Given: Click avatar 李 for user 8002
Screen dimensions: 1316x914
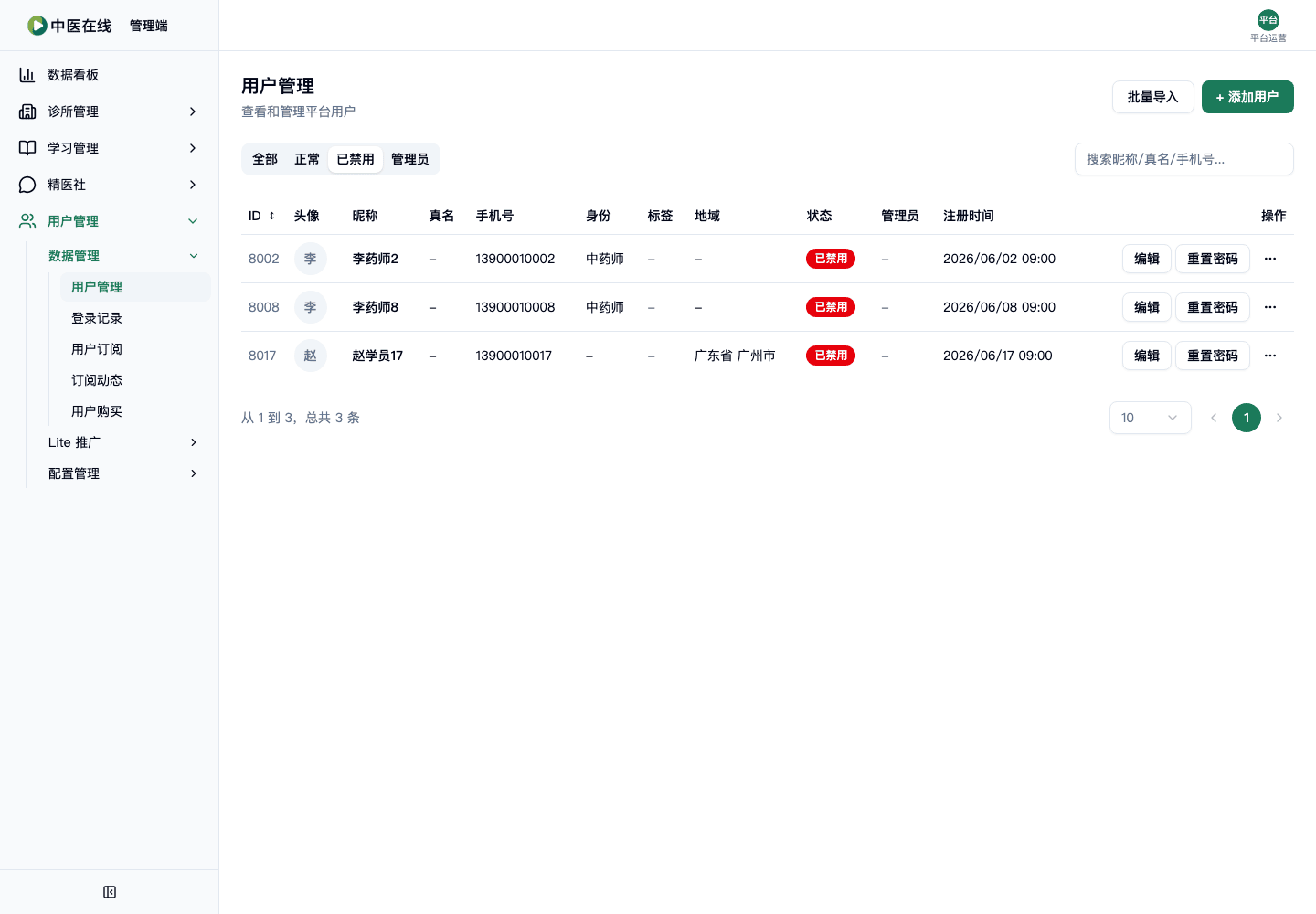Looking at the screenshot, I should 311,259.
